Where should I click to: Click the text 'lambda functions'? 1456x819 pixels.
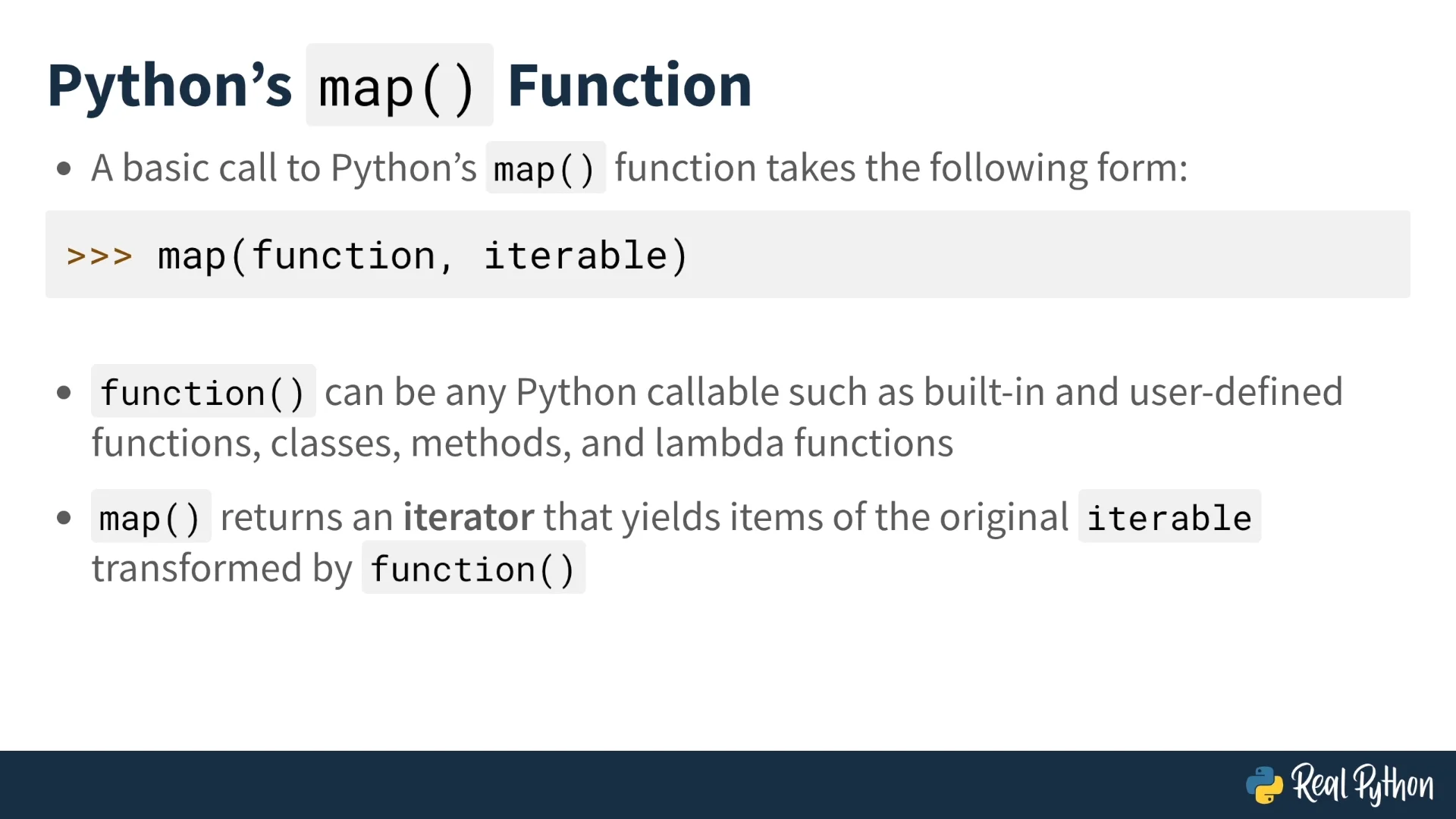coord(804,443)
